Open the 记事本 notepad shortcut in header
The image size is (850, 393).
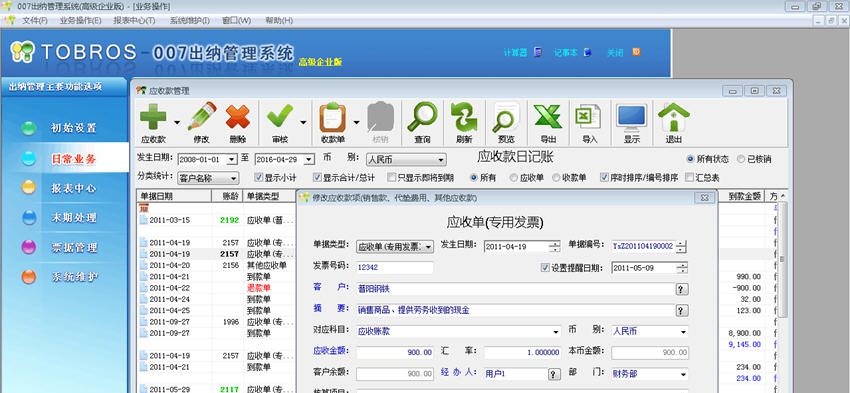(x=572, y=53)
